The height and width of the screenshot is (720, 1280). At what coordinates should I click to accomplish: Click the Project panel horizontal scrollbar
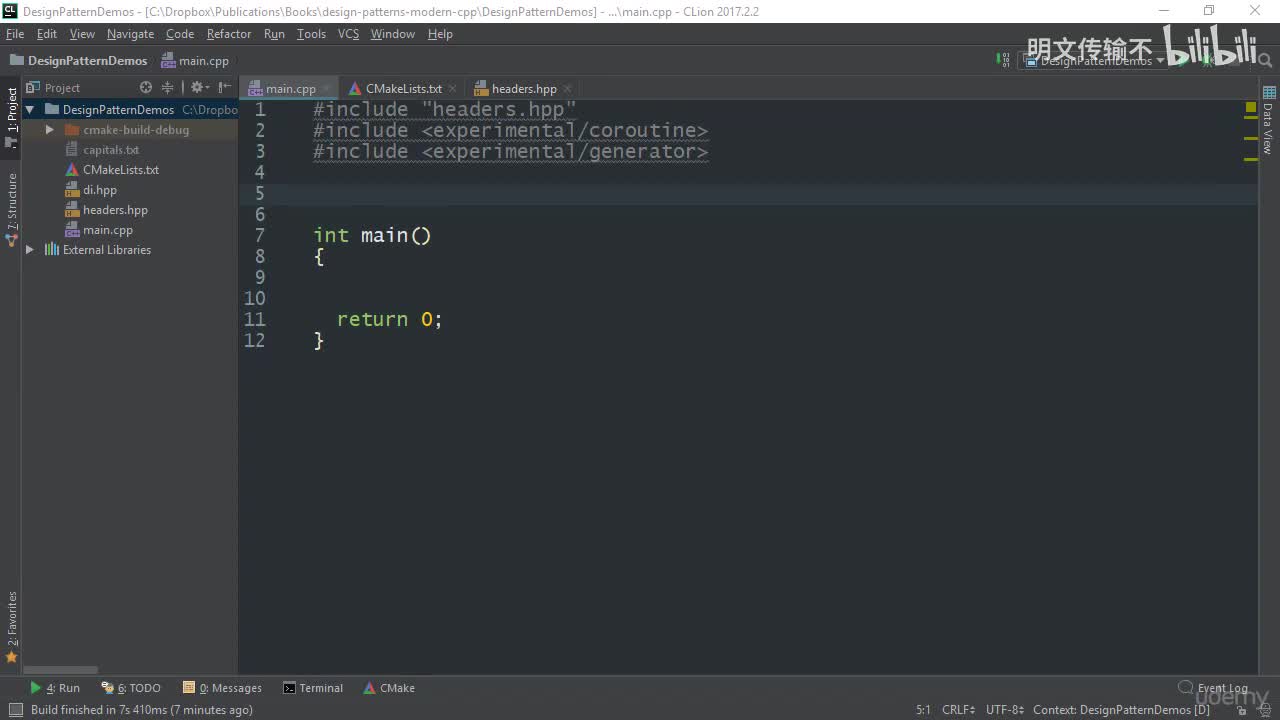click(x=61, y=670)
